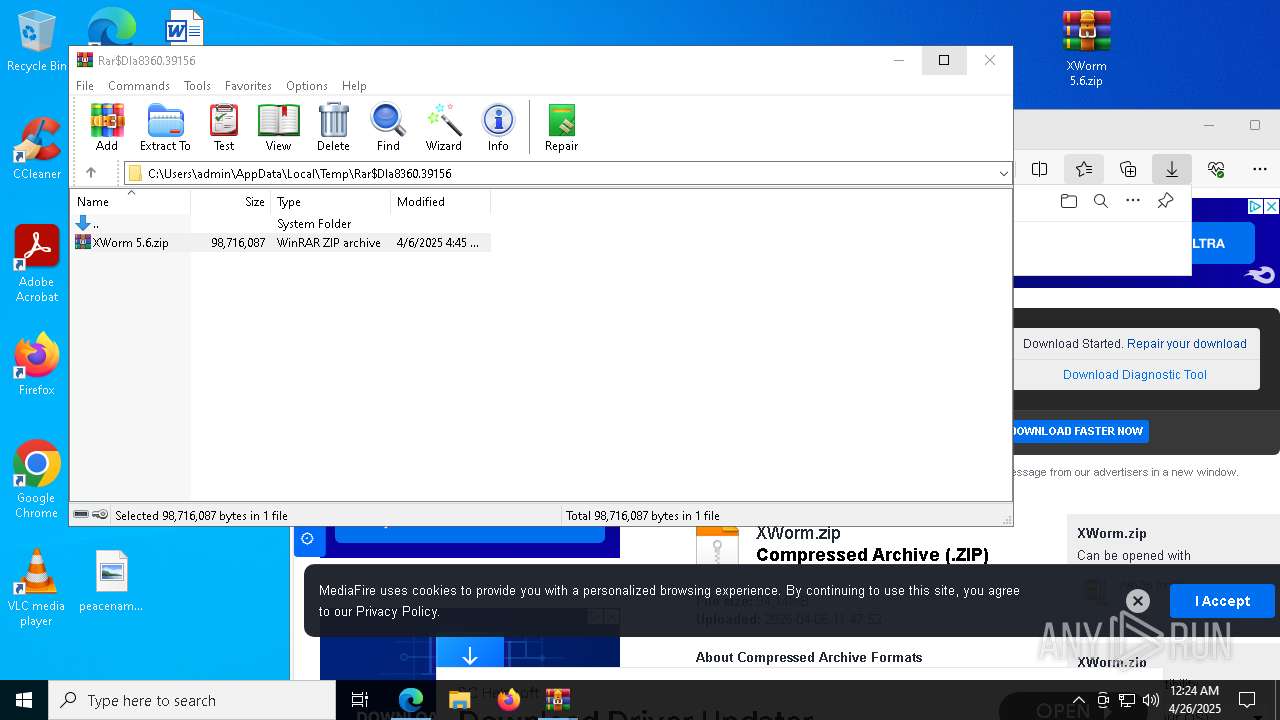Open Edge settings and more menu
The height and width of the screenshot is (720, 1280).
(1260, 169)
